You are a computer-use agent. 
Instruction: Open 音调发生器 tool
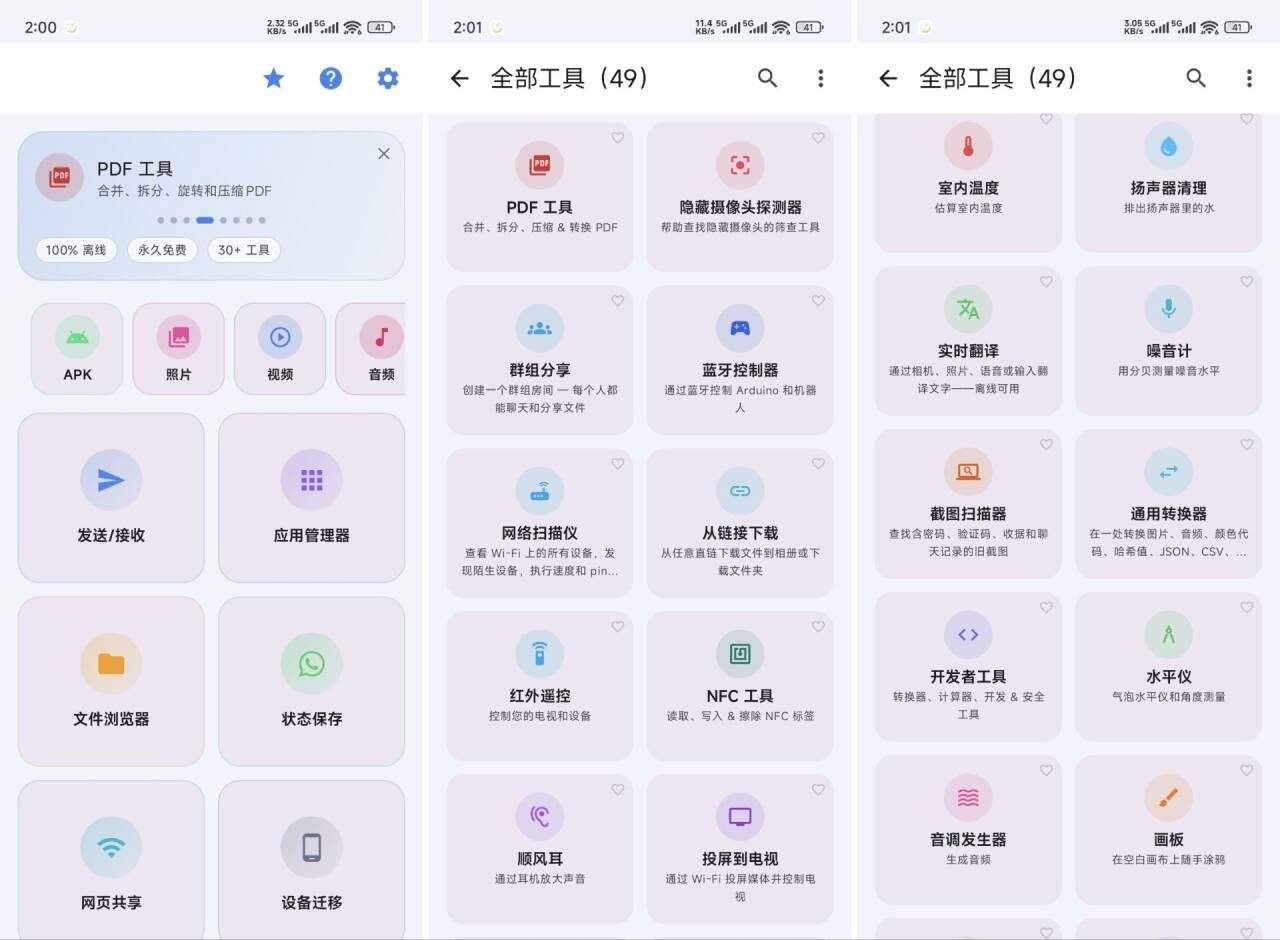tap(968, 830)
